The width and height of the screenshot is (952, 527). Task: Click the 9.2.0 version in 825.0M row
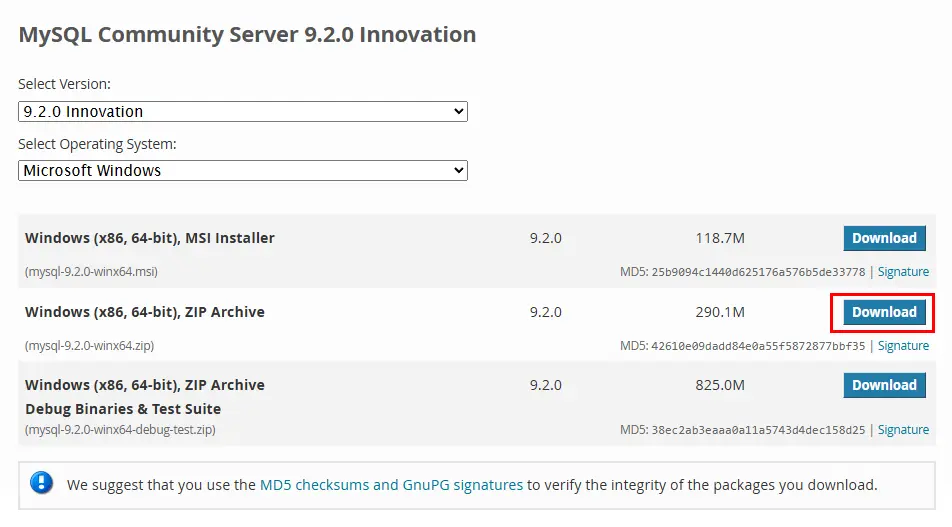click(546, 385)
